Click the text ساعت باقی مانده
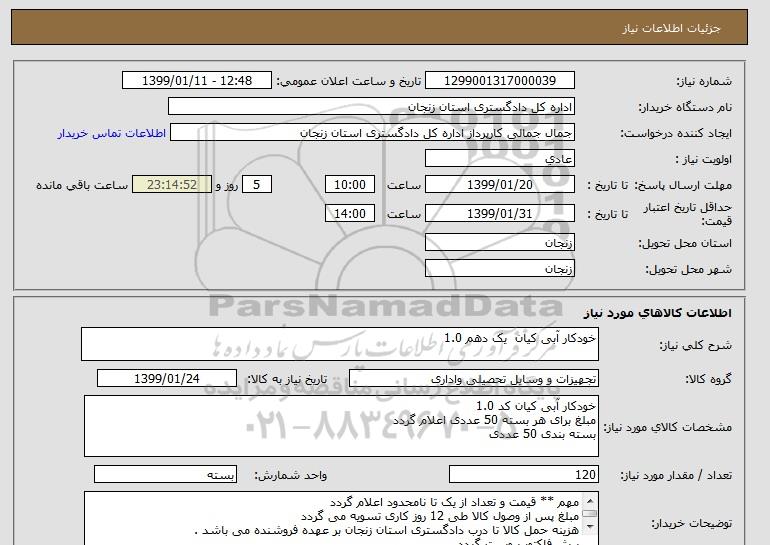Screen dimensions: 770x545 click(x=82, y=185)
